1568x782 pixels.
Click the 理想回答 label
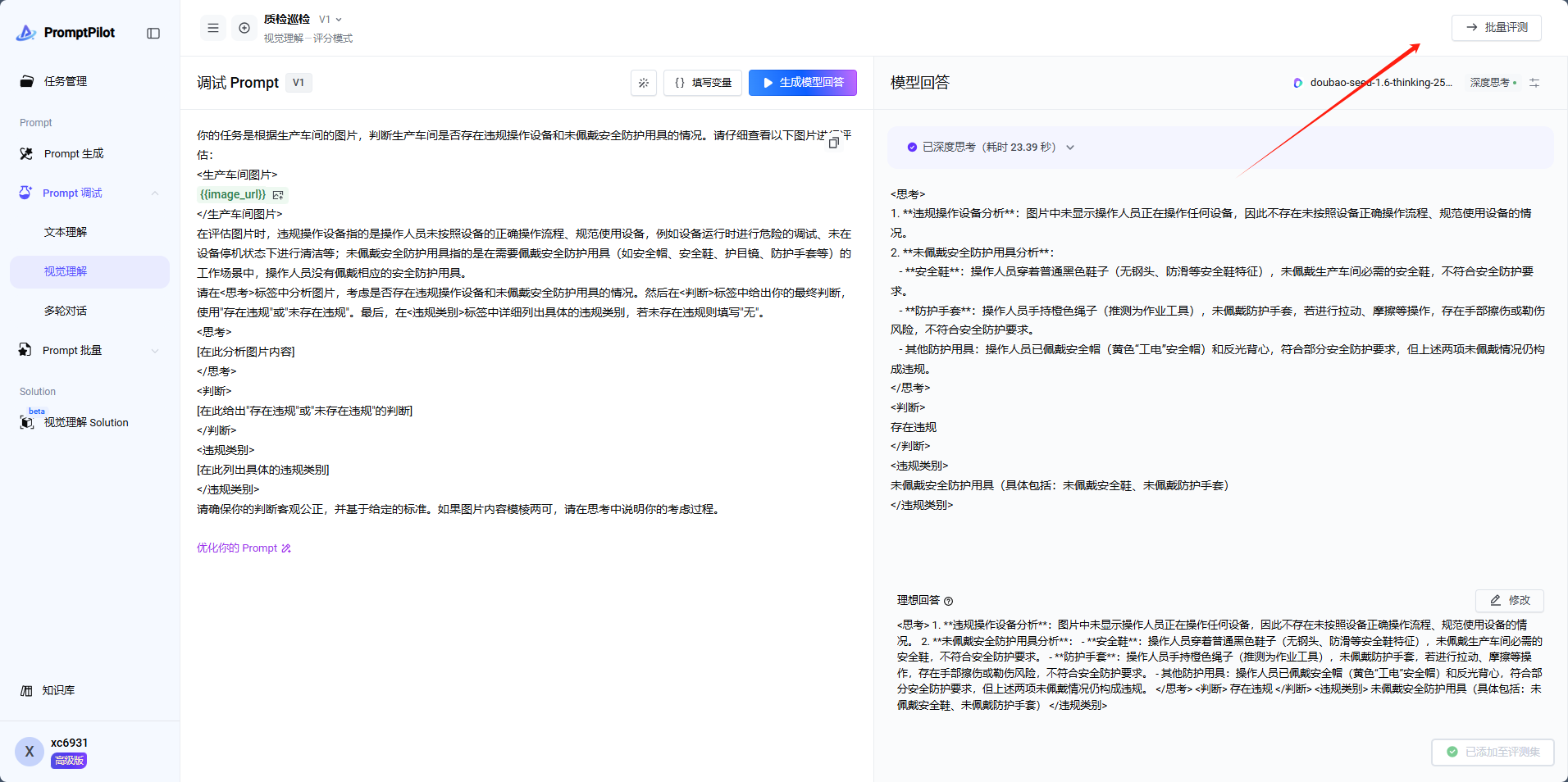click(x=918, y=601)
